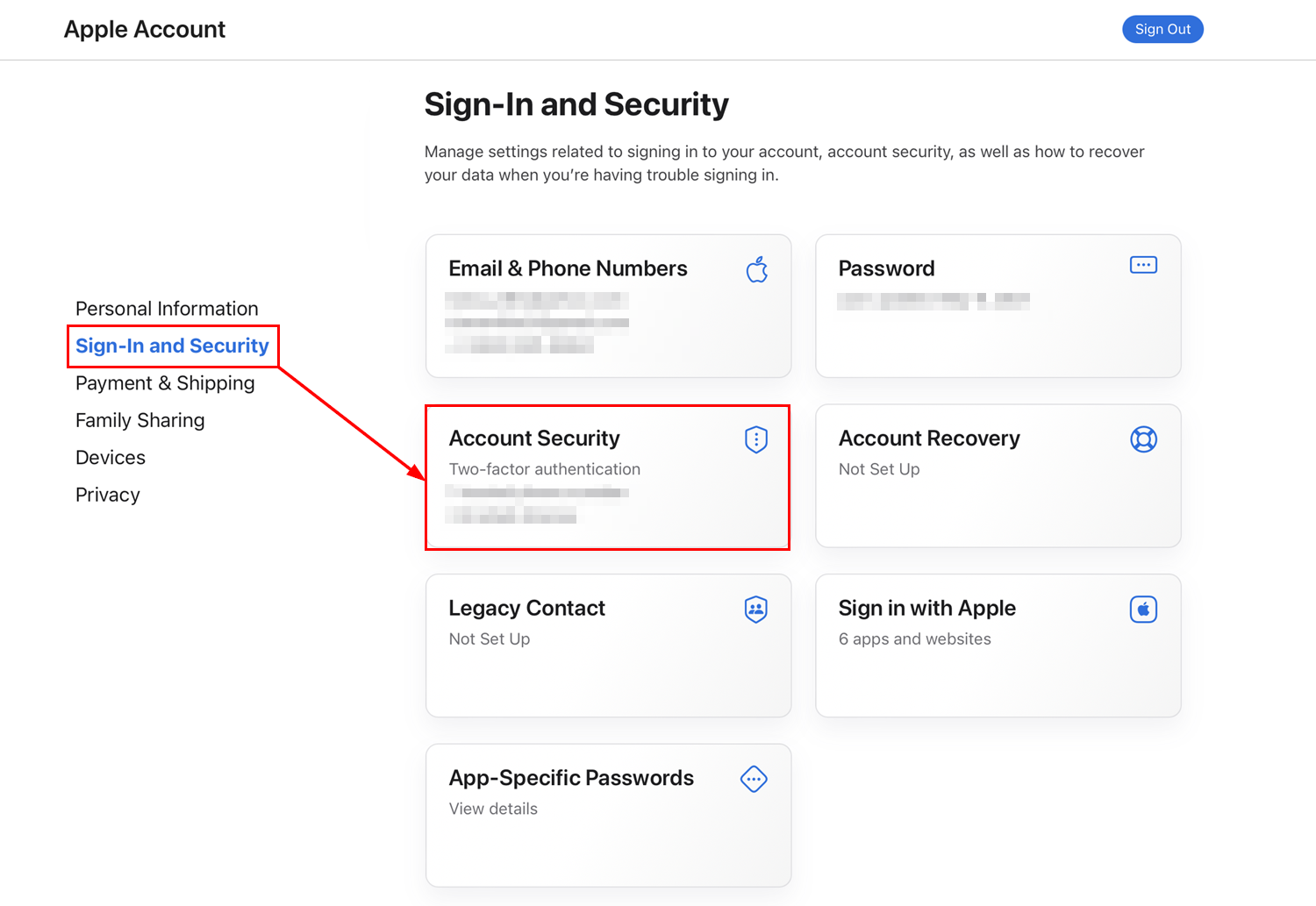Select Personal Information in the sidebar

[x=167, y=308]
